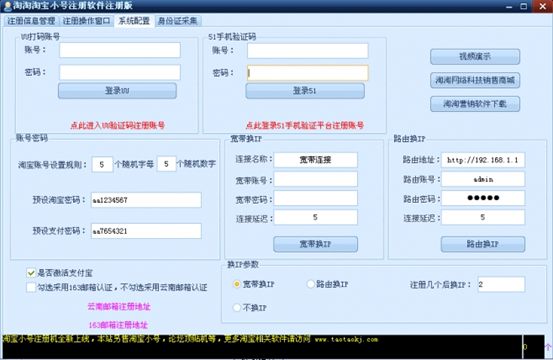Enable the 163邮箱认证 checkbox
Image resolution: width=553 pixels, height=360 pixels.
click(31, 287)
